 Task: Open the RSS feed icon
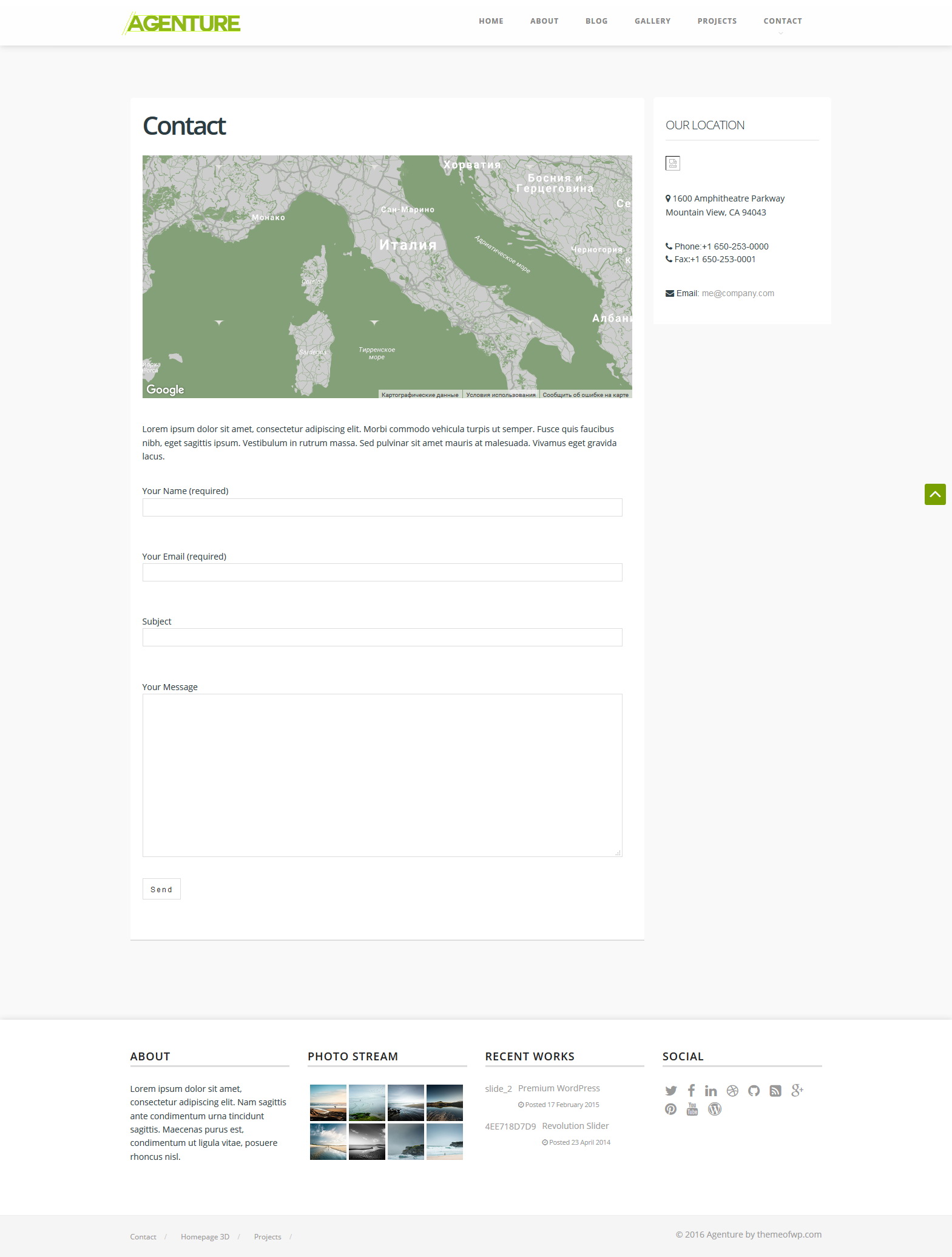(775, 1091)
